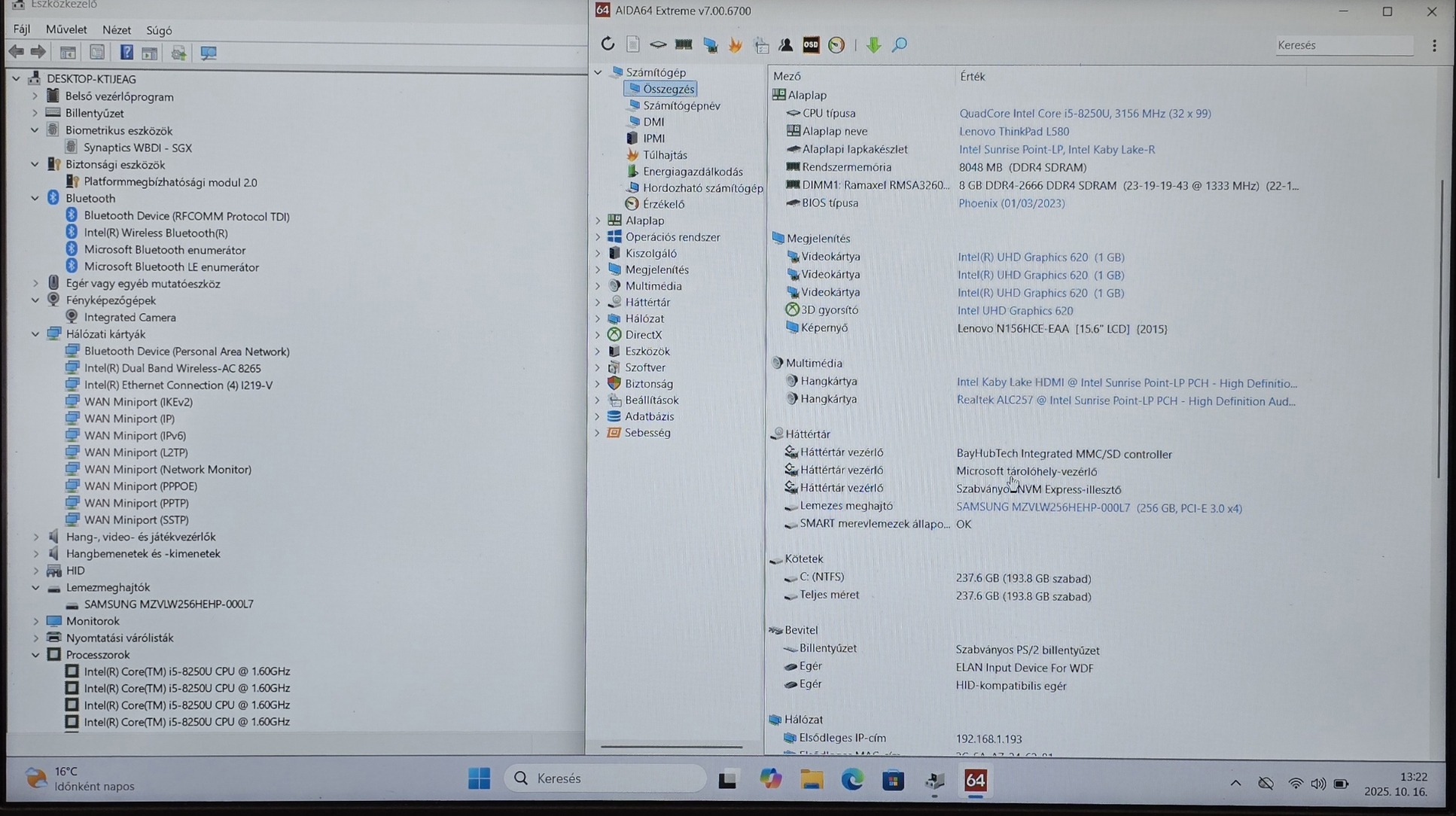Click the Refresh icon in AIDA64 toolbar
This screenshot has width=1456, height=816.
[608, 44]
